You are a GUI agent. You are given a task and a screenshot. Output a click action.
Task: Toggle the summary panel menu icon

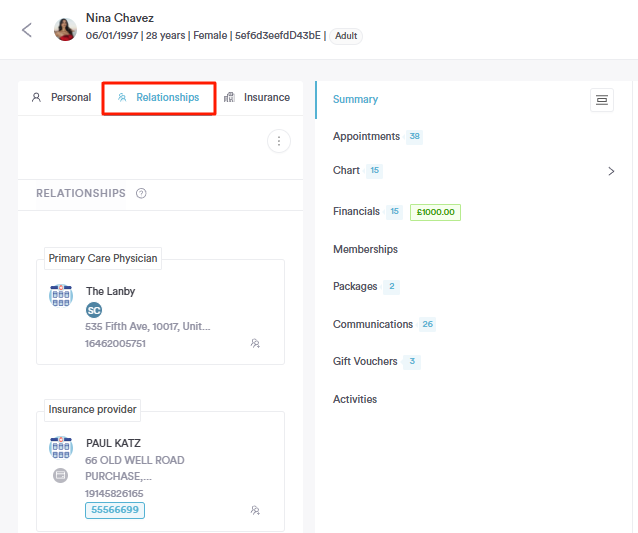pyautogui.click(x=601, y=99)
